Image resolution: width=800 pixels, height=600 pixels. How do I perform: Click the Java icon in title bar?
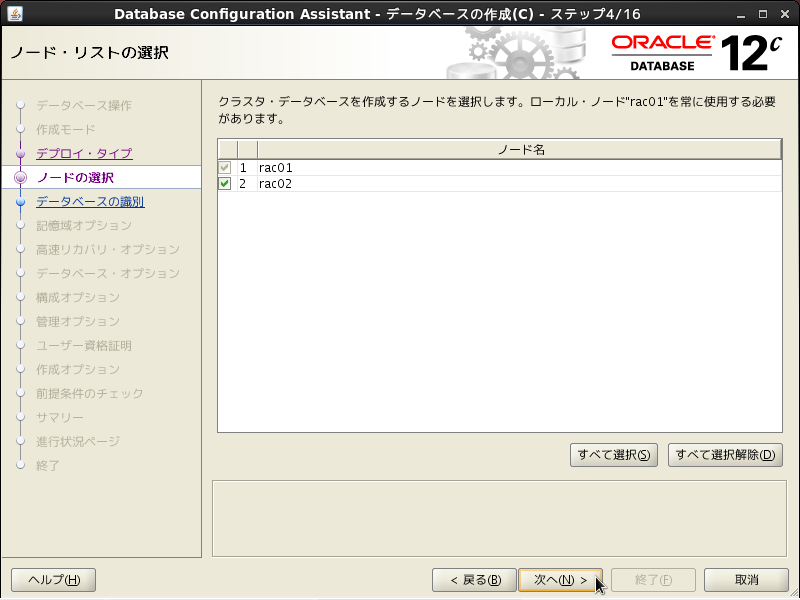pyautogui.click(x=14, y=13)
